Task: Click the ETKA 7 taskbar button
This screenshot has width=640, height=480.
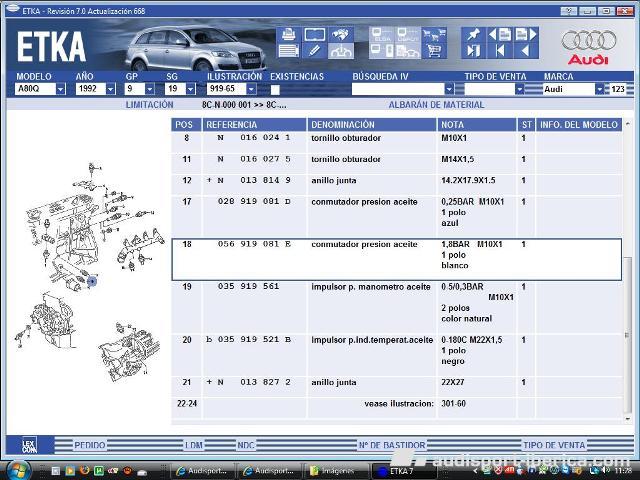Action: 402,471
